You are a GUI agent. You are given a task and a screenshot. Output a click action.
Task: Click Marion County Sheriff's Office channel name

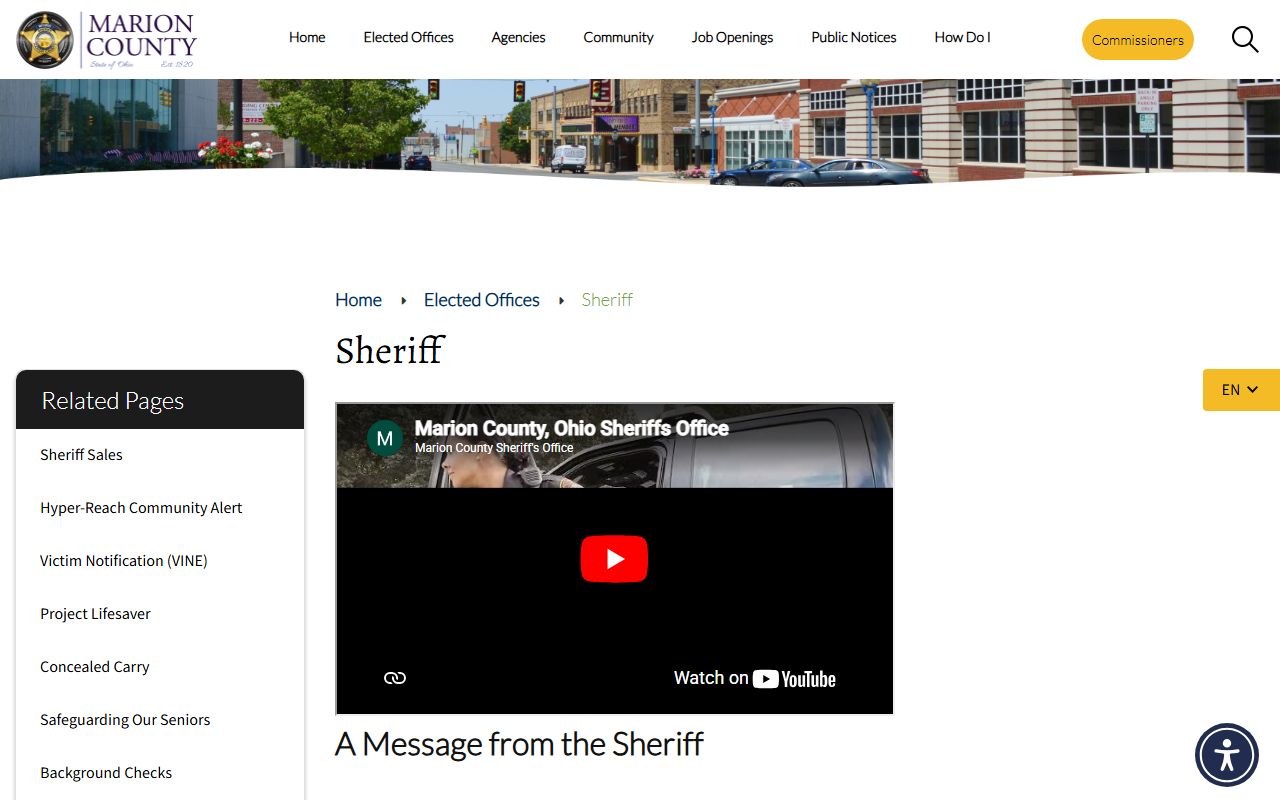click(494, 448)
